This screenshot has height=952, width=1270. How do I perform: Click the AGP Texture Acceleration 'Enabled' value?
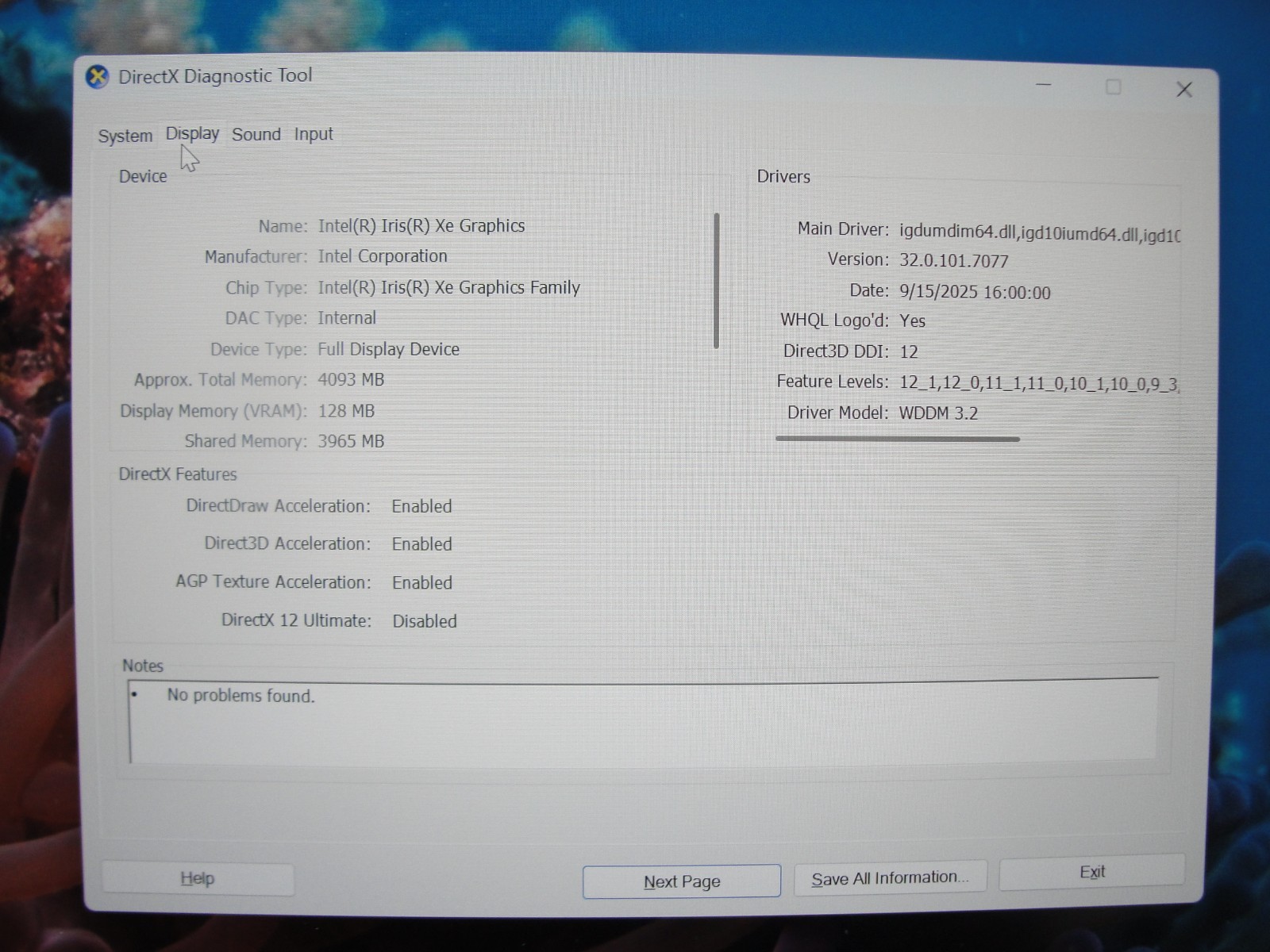click(x=422, y=583)
